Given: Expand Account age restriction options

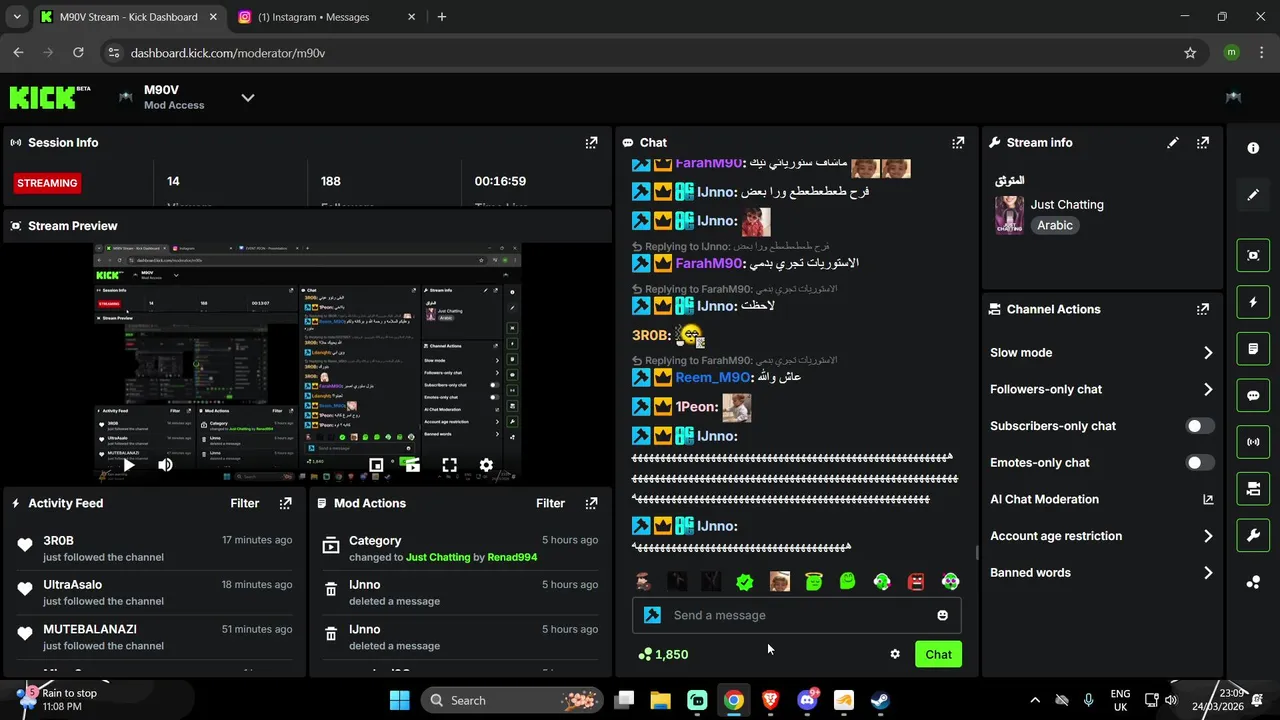Looking at the screenshot, I should pos(1101,536).
